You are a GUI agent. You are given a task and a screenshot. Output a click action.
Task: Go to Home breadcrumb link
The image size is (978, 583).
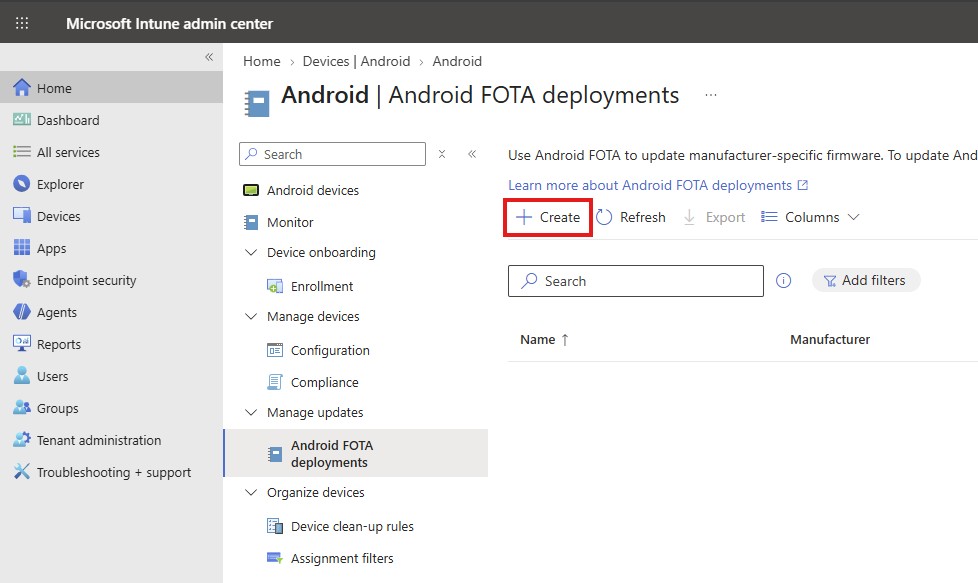click(261, 61)
